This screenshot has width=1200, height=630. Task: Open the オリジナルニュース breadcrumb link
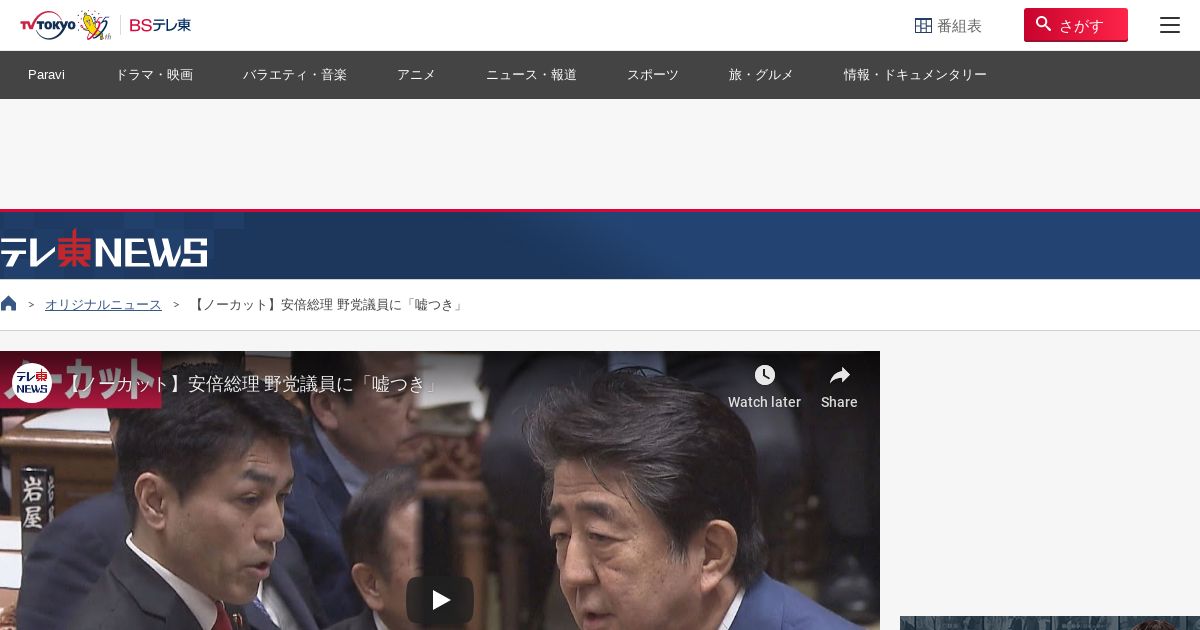(x=103, y=305)
